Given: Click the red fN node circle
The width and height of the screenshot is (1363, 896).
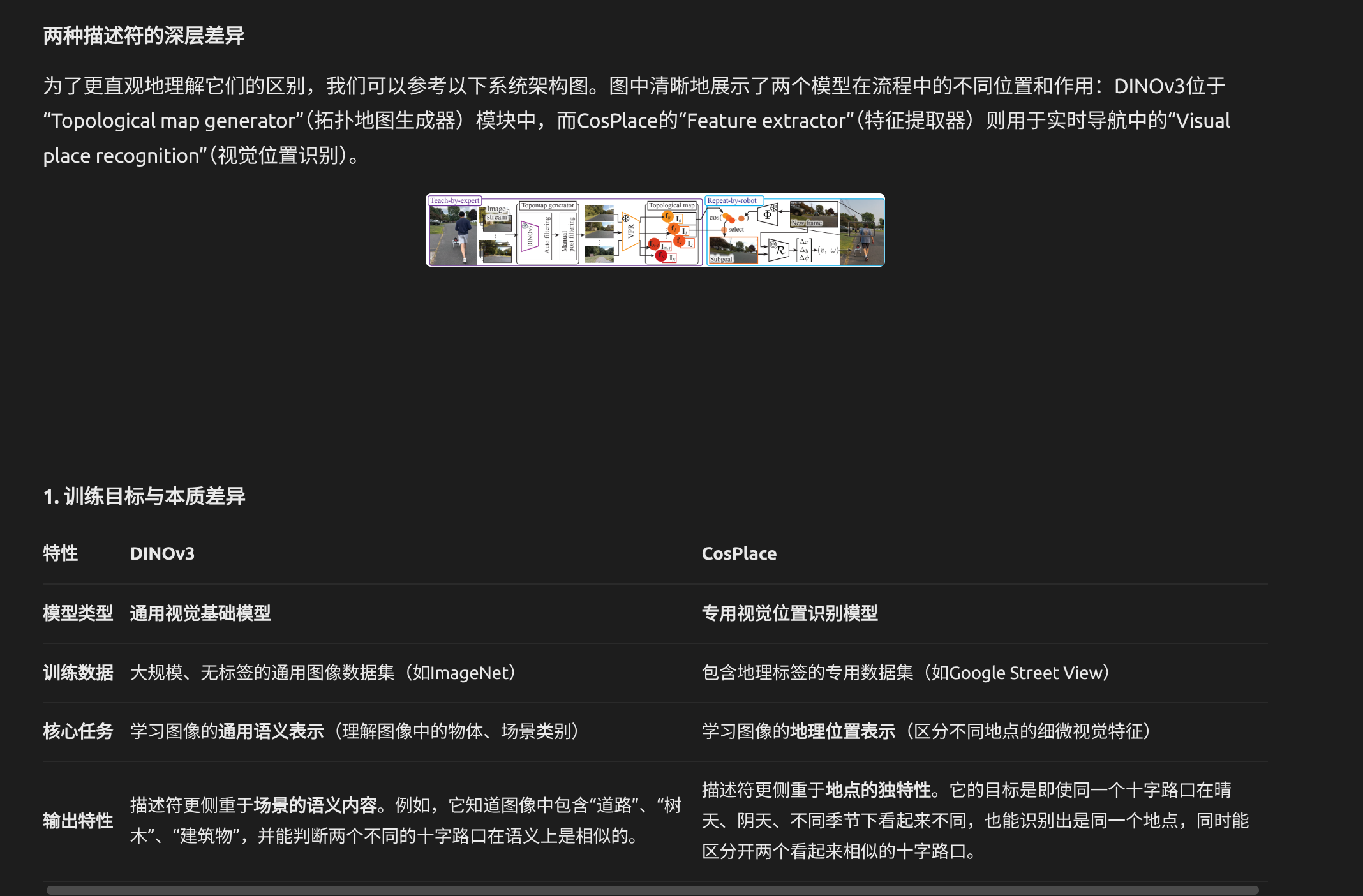Looking at the screenshot, I should [661, 255].
